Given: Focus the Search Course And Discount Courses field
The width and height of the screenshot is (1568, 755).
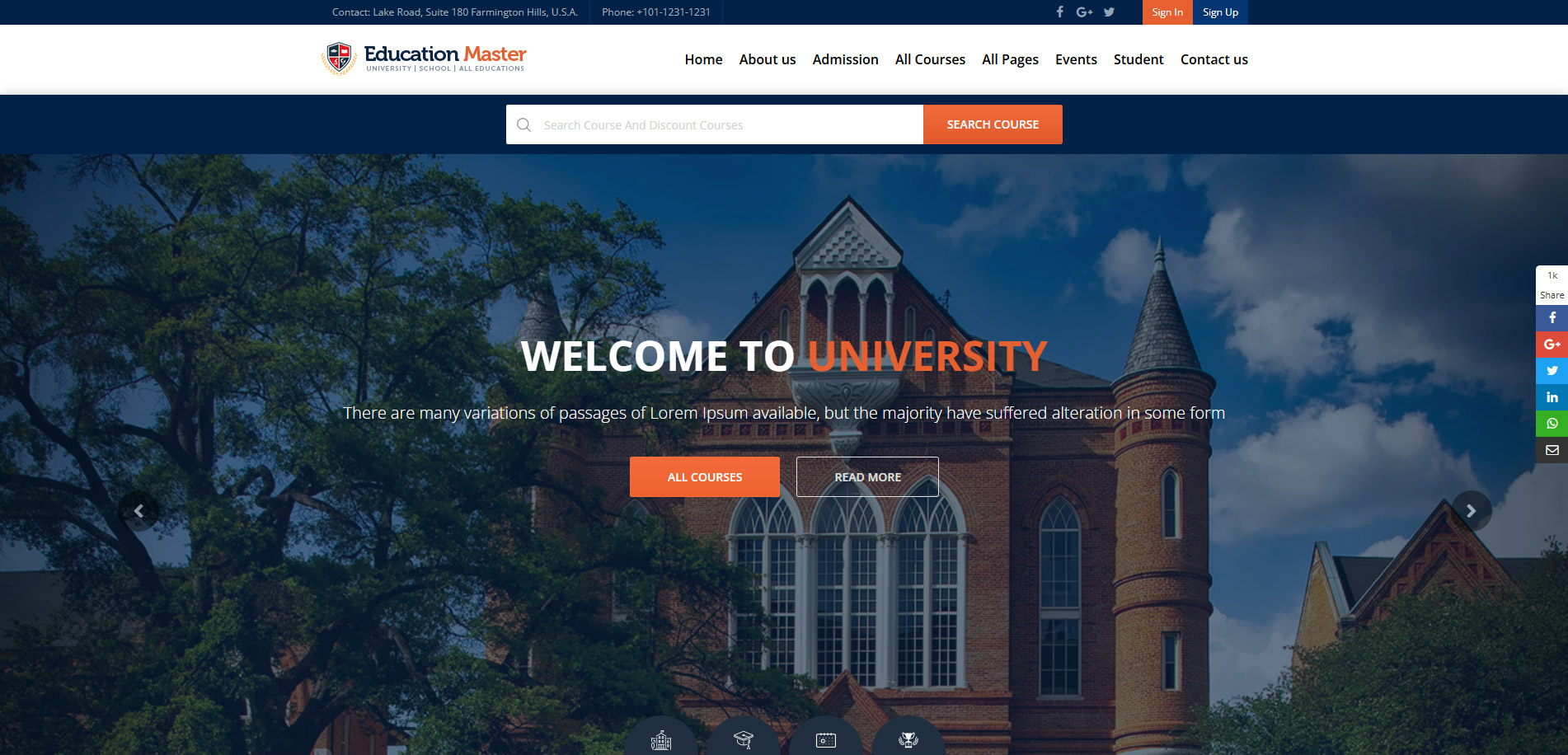Looking at the screenshot, I should point(715,124).
